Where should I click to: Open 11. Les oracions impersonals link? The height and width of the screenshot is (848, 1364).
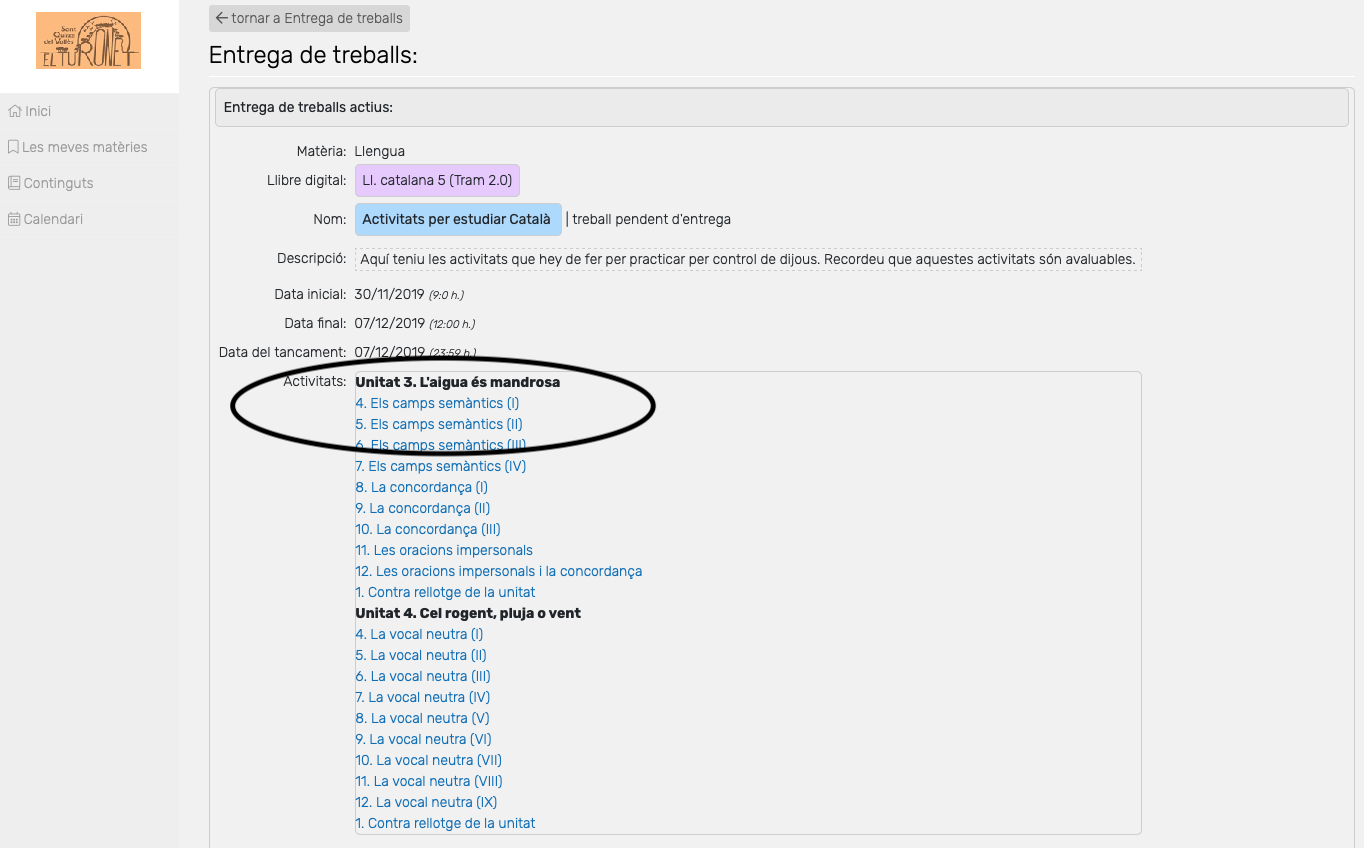tap(443, 550)
